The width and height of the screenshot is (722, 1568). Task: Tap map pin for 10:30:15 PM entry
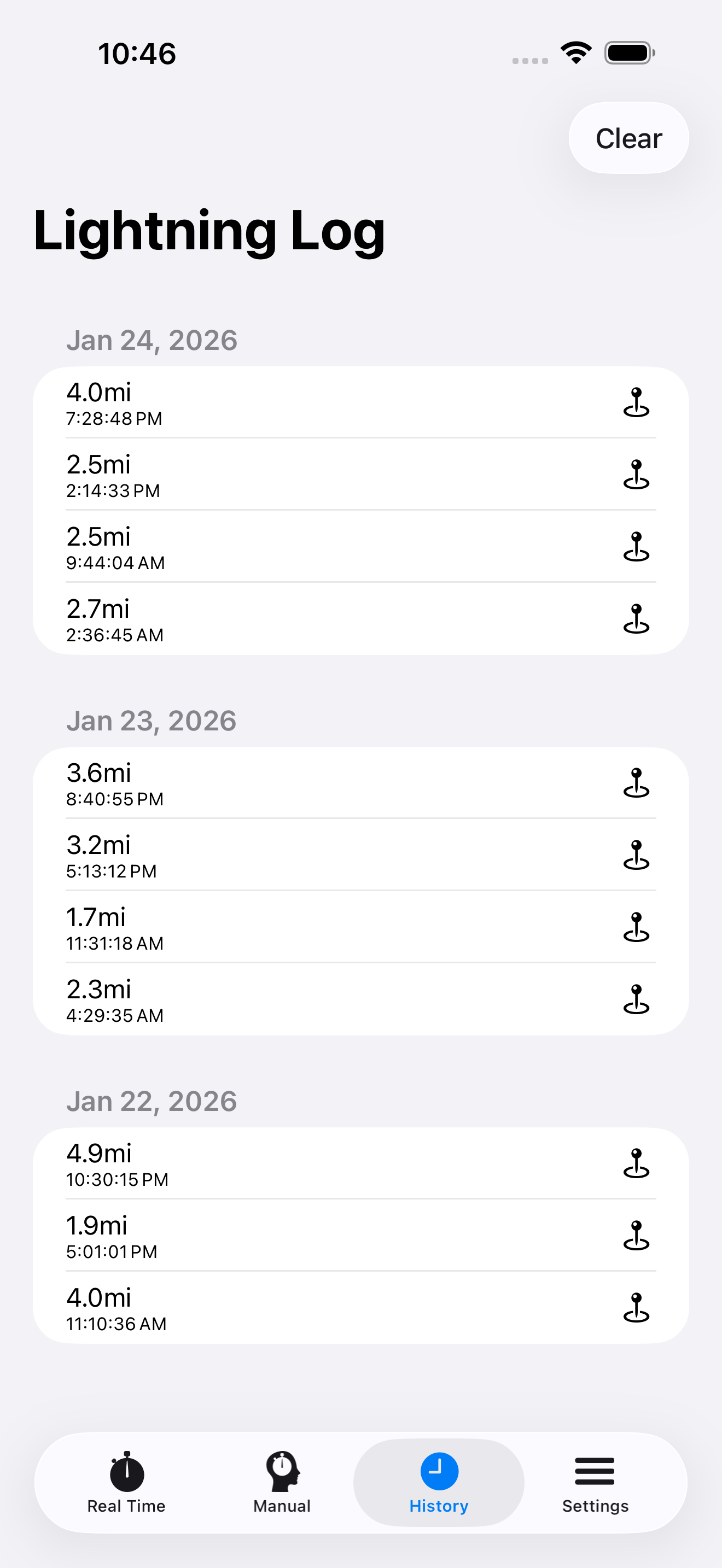tap(636, 1163)
